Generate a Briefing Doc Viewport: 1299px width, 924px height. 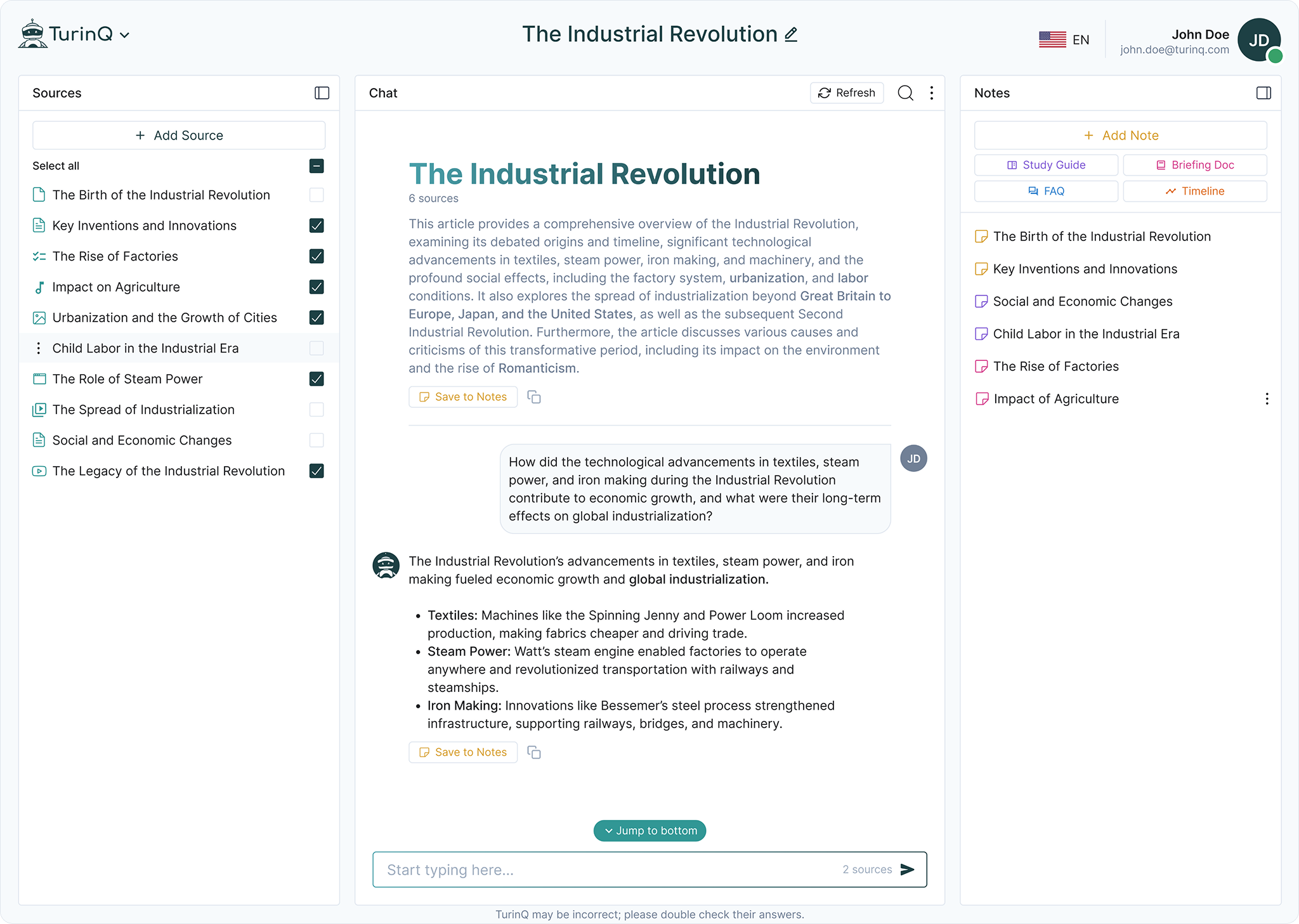pos(1195,165)
